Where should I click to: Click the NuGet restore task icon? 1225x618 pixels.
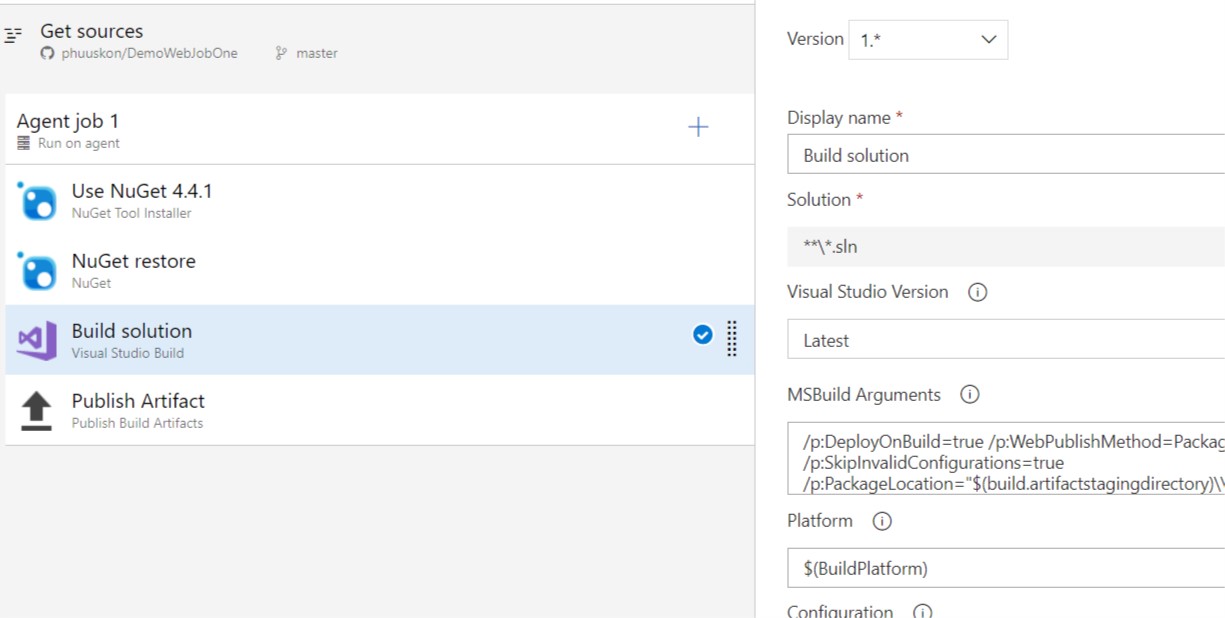point(37,270)
